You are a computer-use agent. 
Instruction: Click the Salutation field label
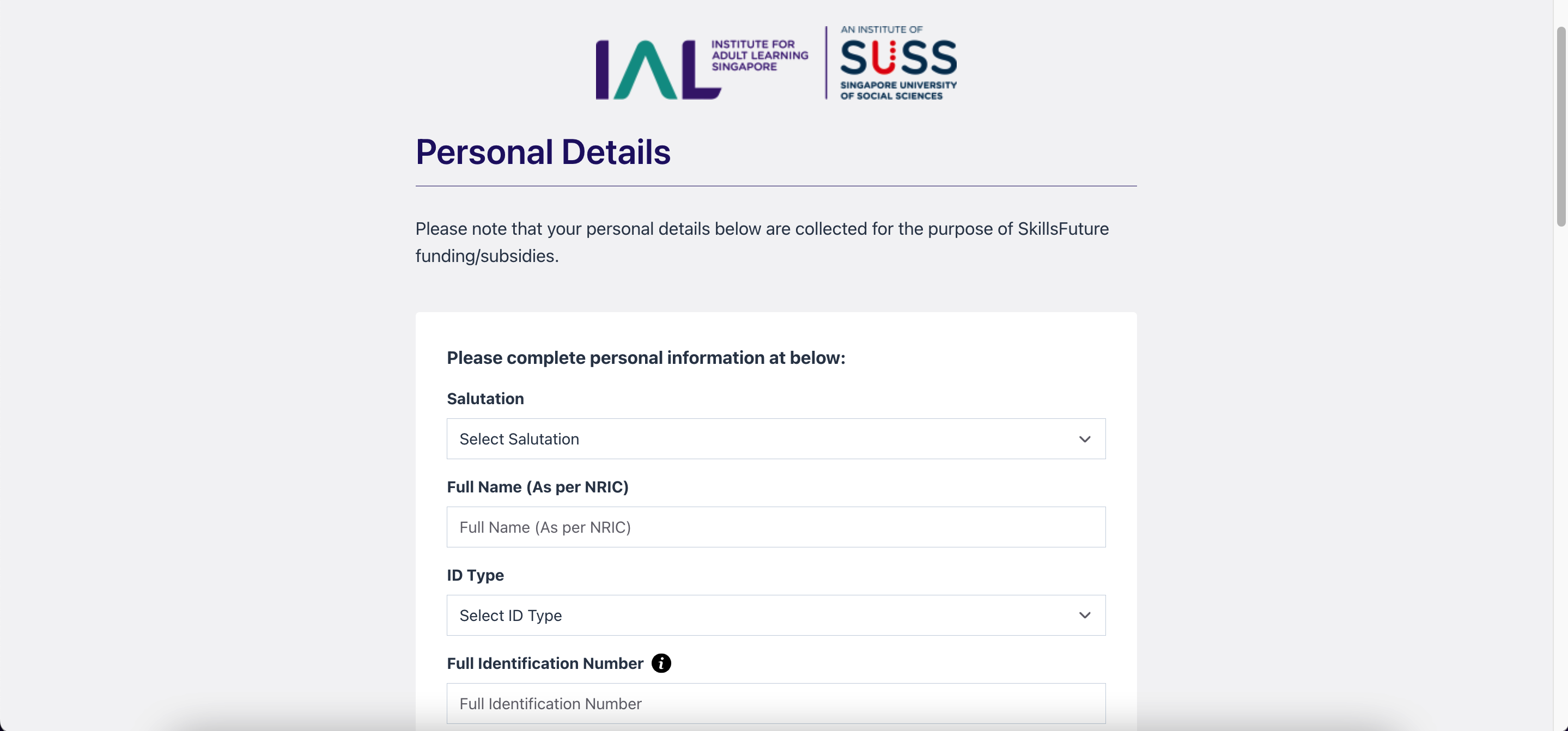pyautogui.click(x=485, y=399)
